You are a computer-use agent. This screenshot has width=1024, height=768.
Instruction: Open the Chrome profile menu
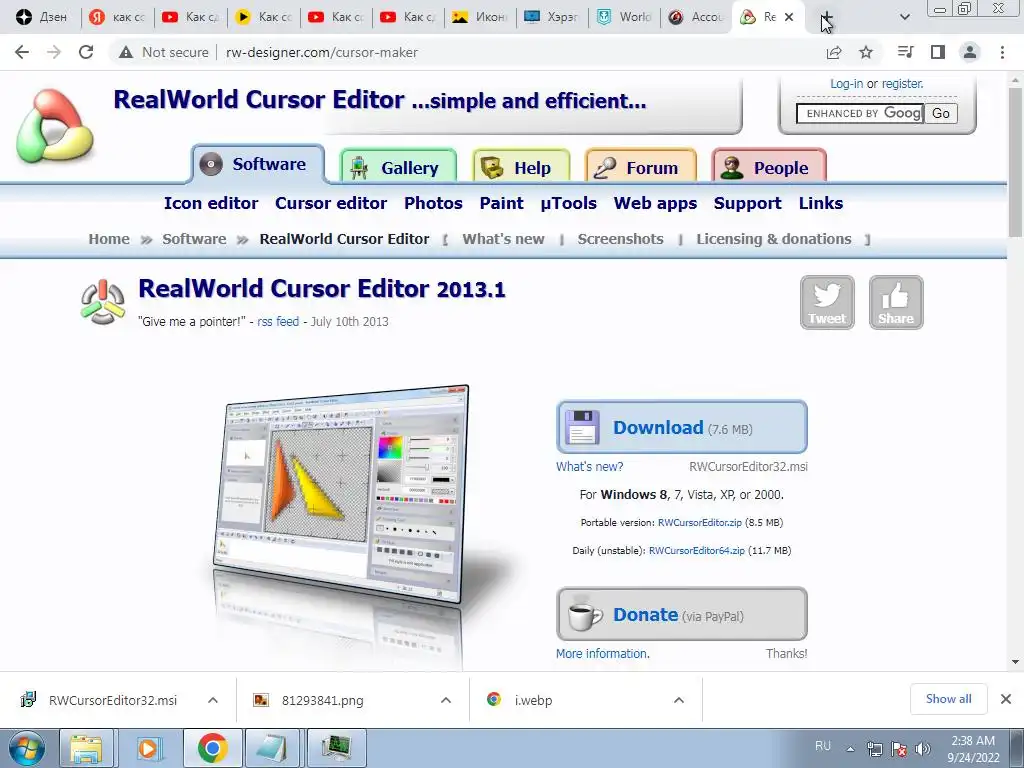970,52
